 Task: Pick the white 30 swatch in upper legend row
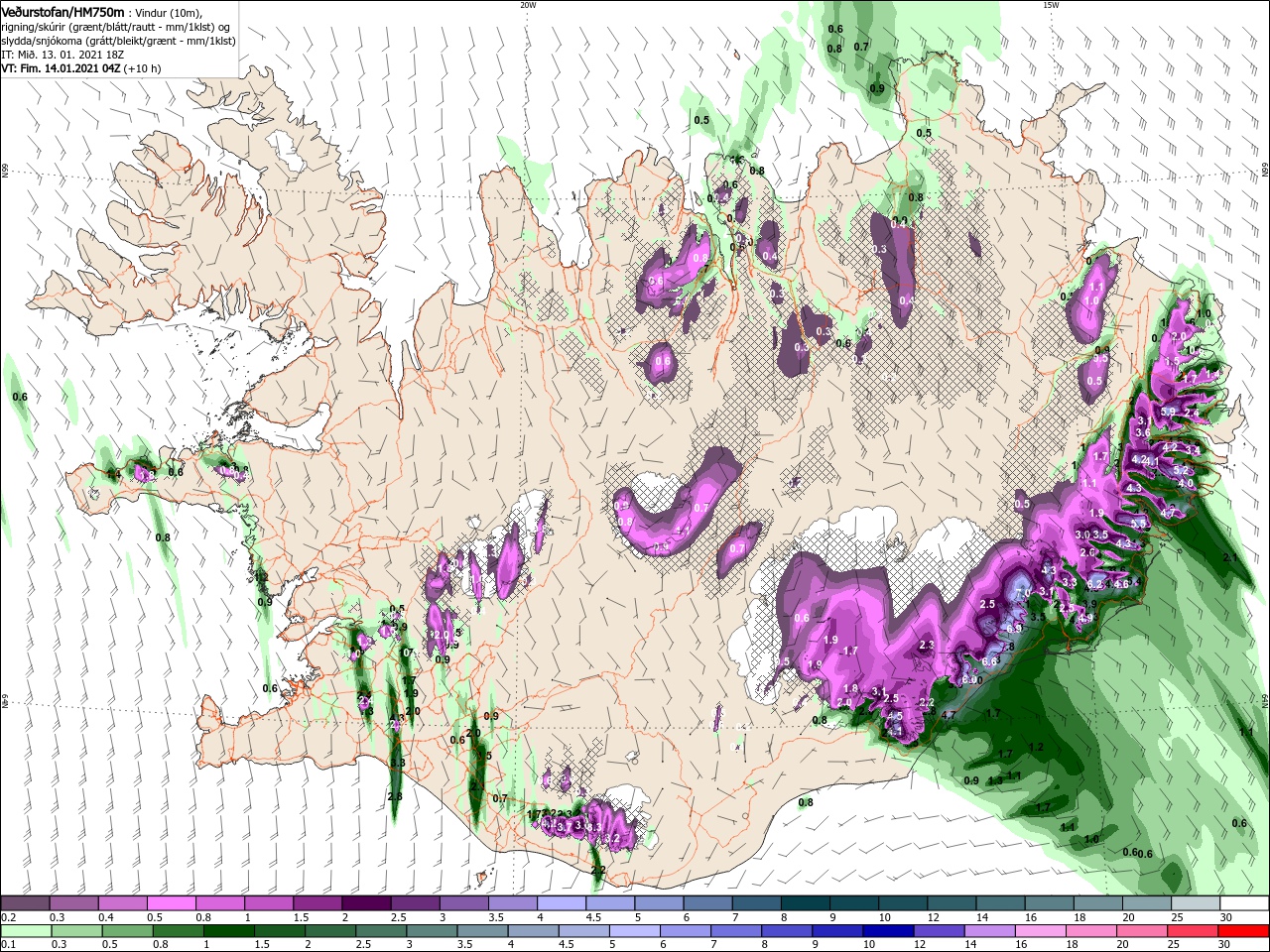click(1244, 903)
